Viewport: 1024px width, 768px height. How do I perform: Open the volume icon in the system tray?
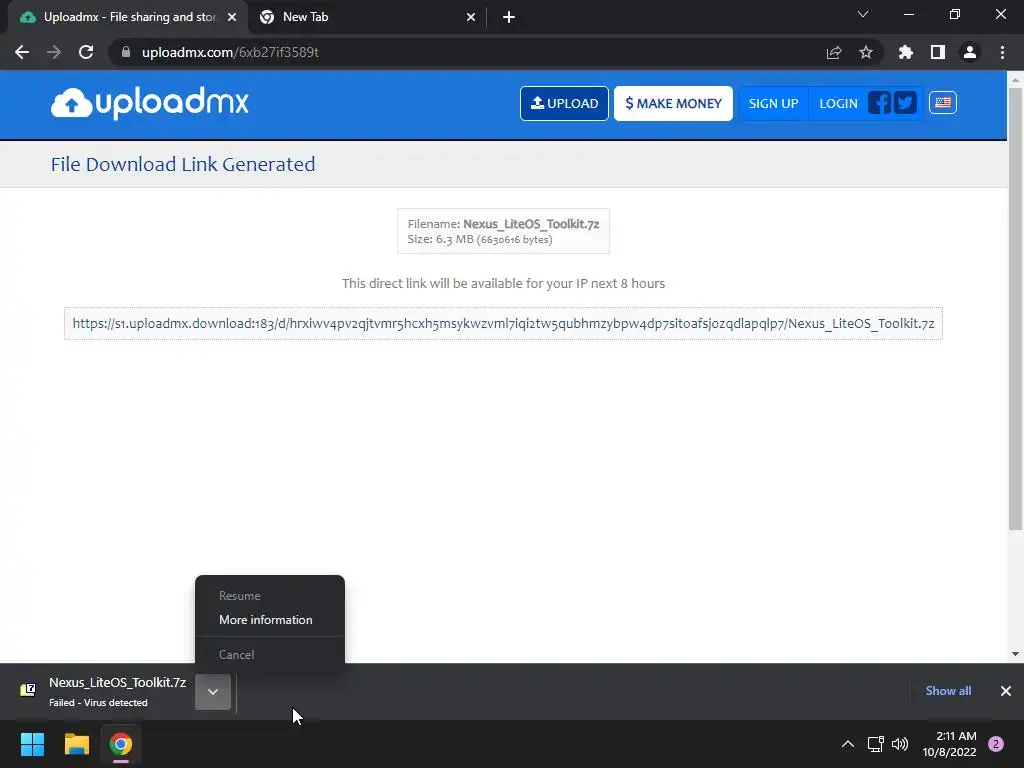[x=900, y=744]
